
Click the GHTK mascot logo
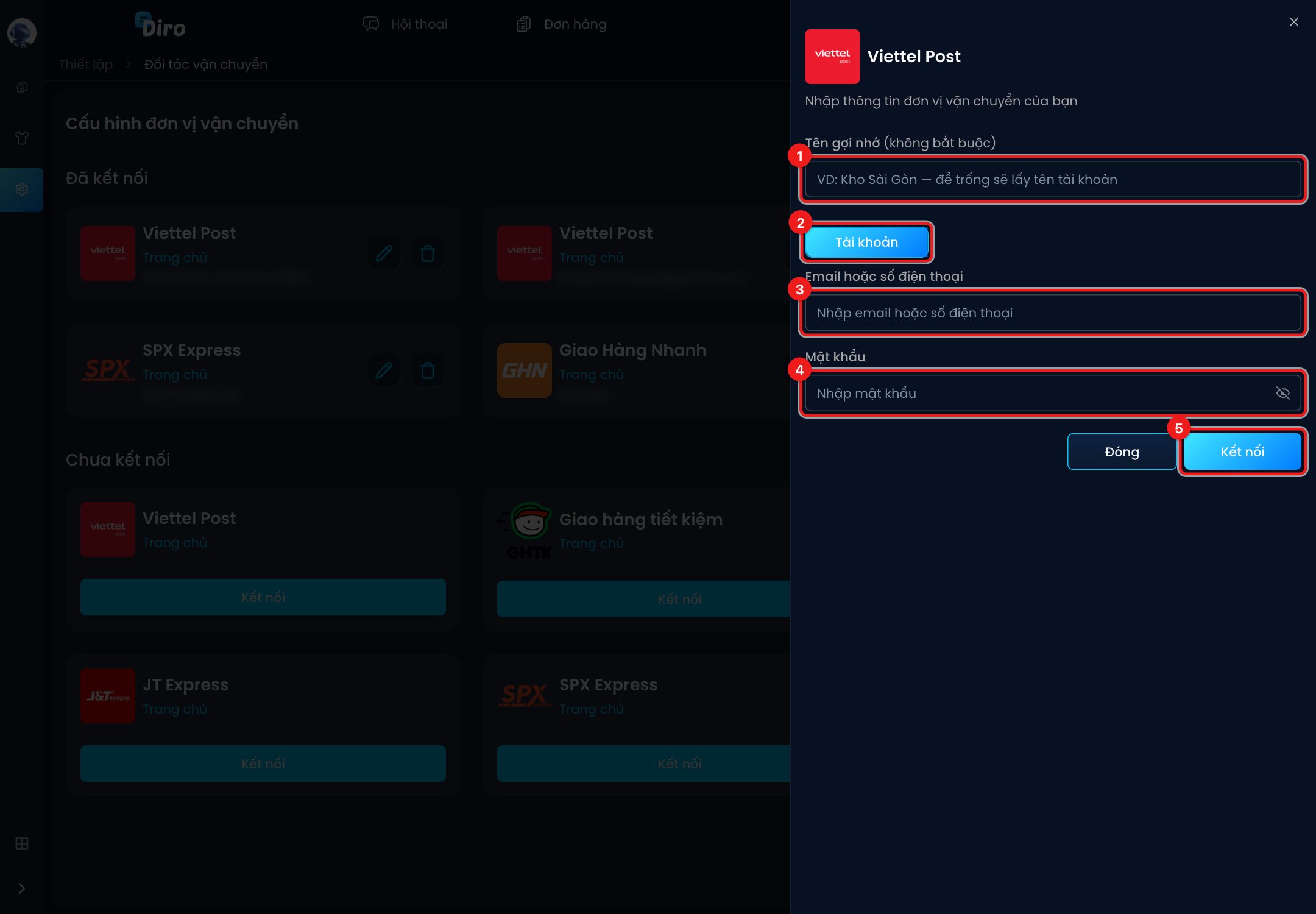click(x=525, y=530)
